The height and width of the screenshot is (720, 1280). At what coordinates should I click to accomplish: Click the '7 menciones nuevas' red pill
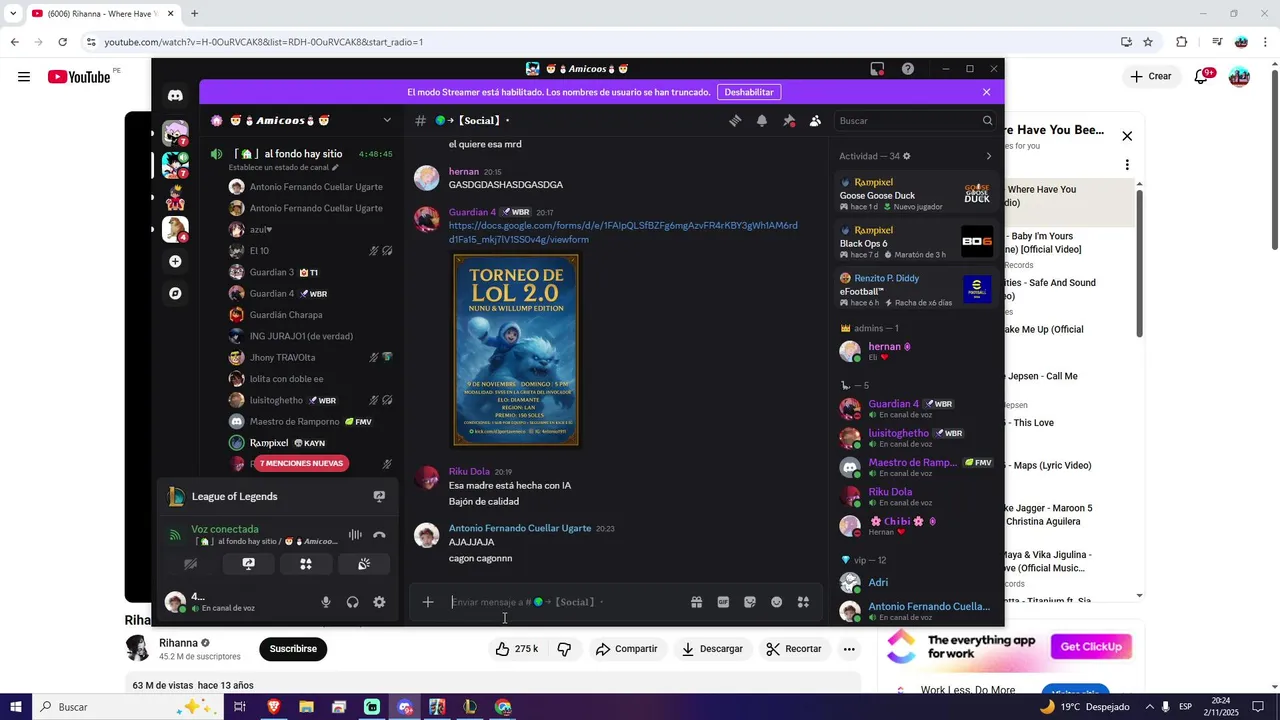coord(301,463)
